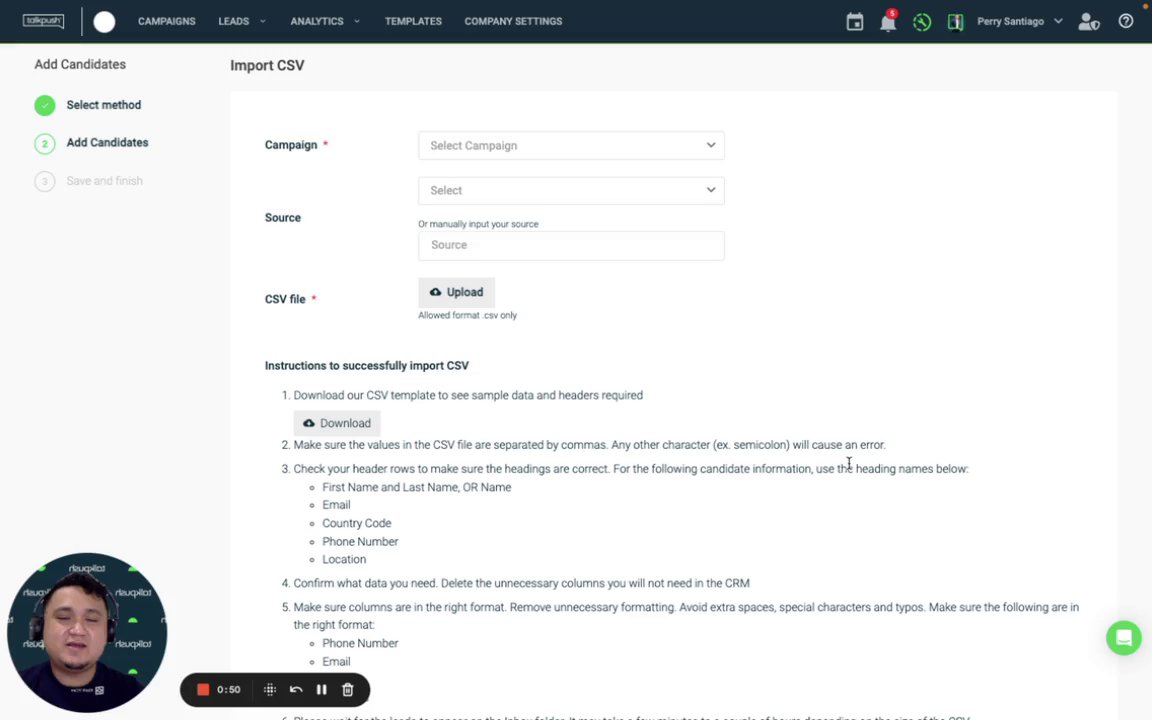This screenshot has height=720, width=1152.
Task: Open the green chat widget
Action: (1123, 638)
